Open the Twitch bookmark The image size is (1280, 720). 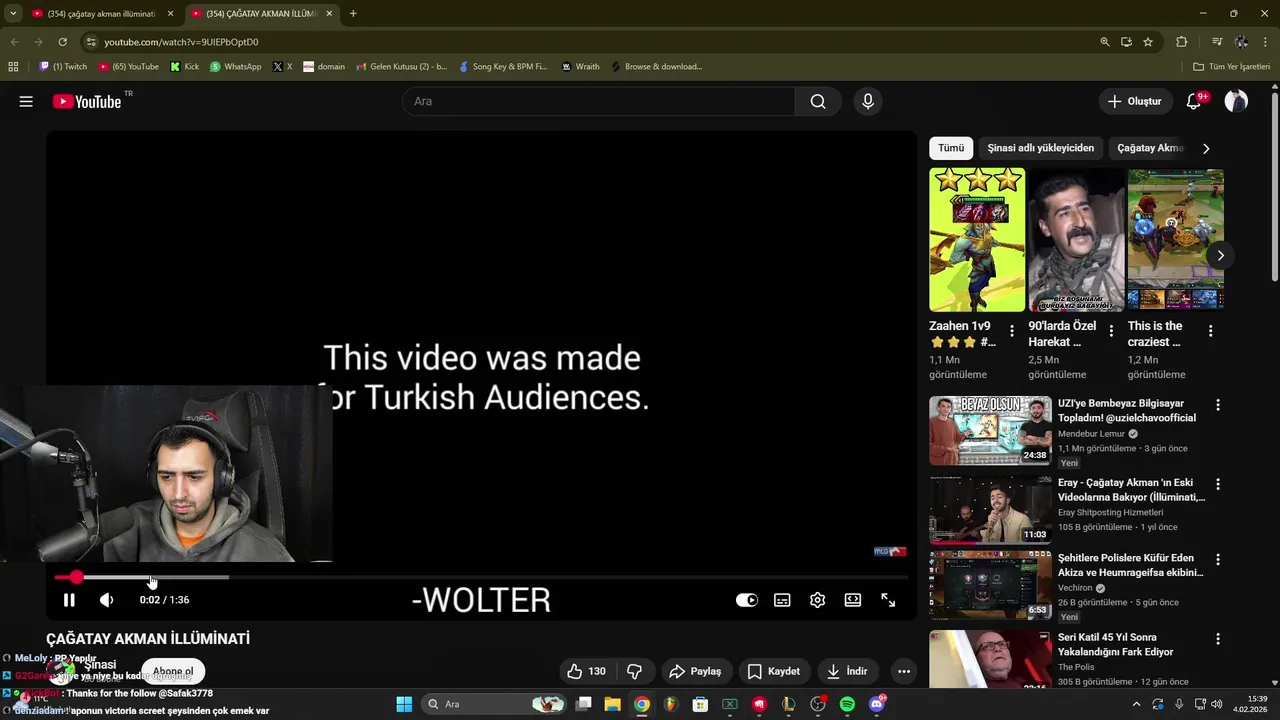click(x=63, y=67)
